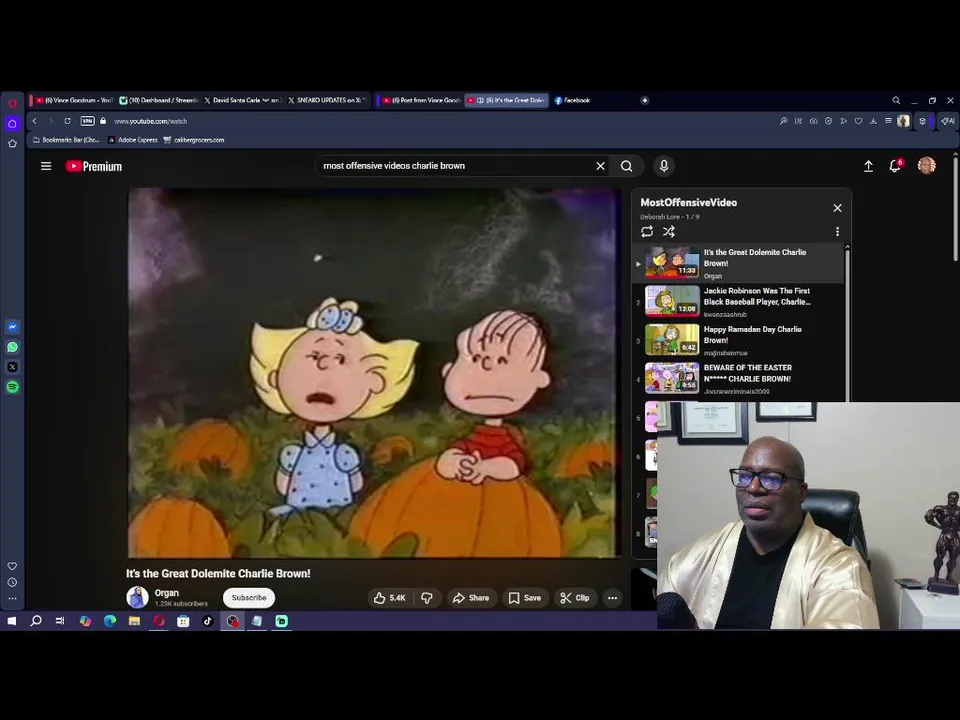The height and width of the screenshot is (720, 960).
Task: Click the video player to pause
Action: click(x=374, y=373)
